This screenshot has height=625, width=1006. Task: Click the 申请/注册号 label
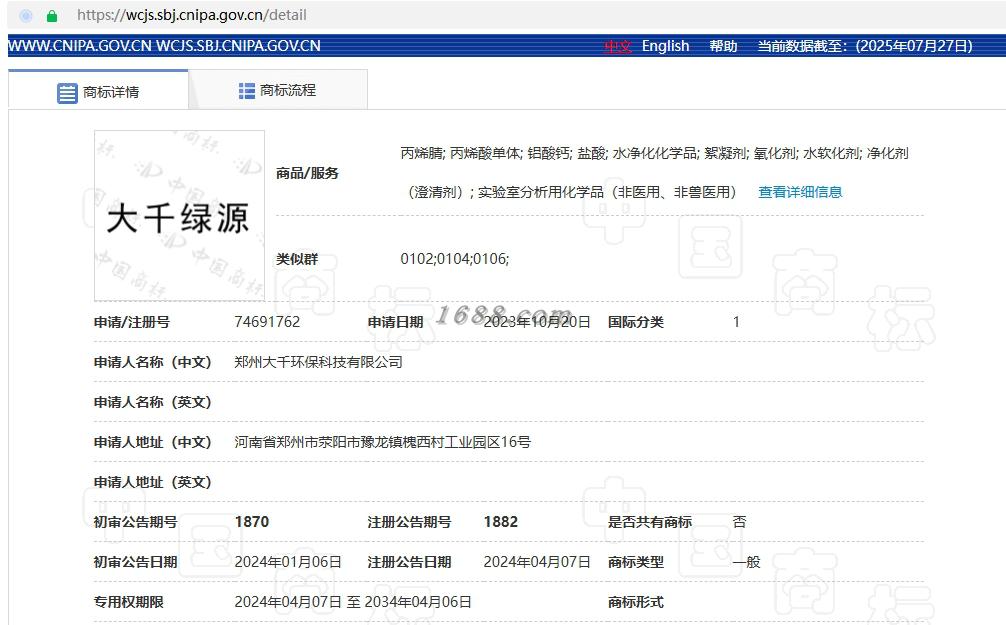click(132, 322)
